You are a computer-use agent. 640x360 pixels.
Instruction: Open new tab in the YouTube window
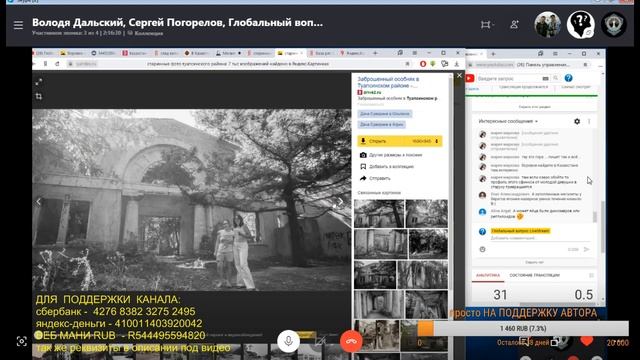(x=493, y=53)
